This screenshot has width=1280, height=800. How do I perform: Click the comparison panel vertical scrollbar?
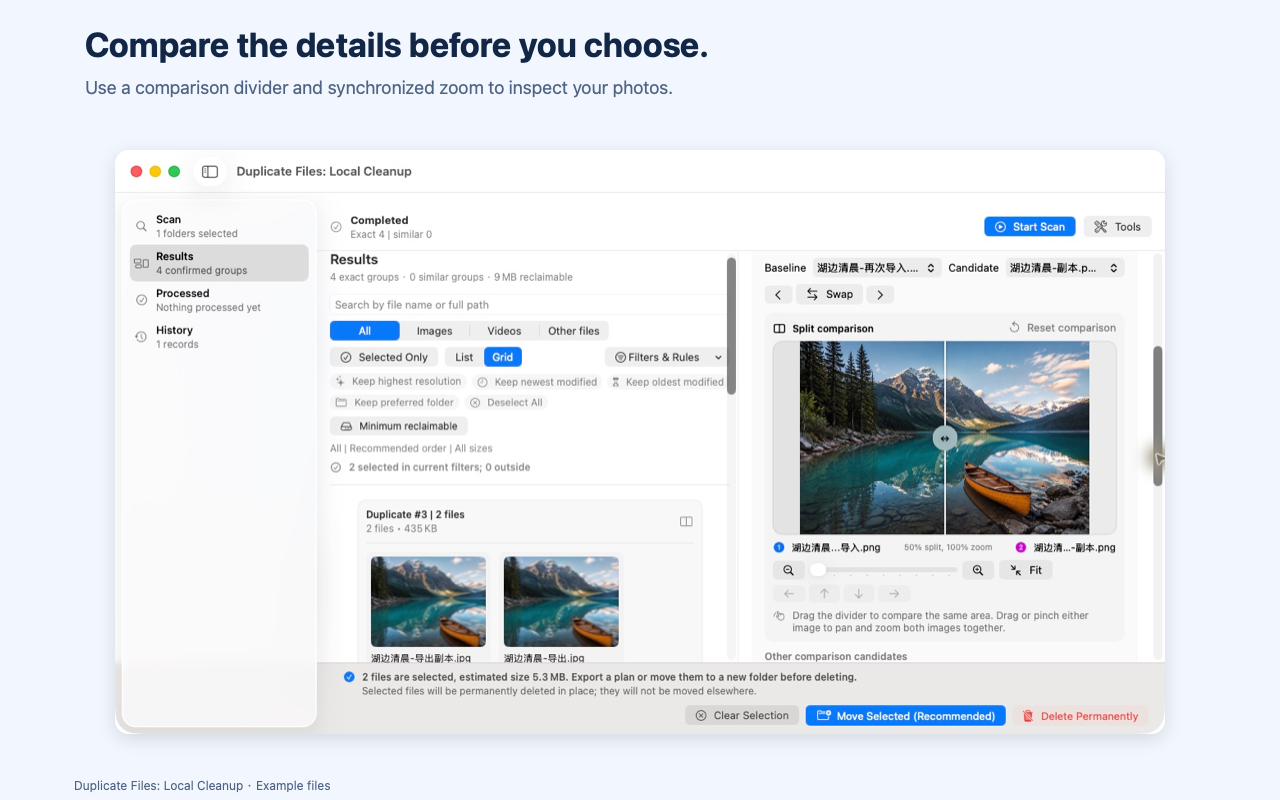1158,416
